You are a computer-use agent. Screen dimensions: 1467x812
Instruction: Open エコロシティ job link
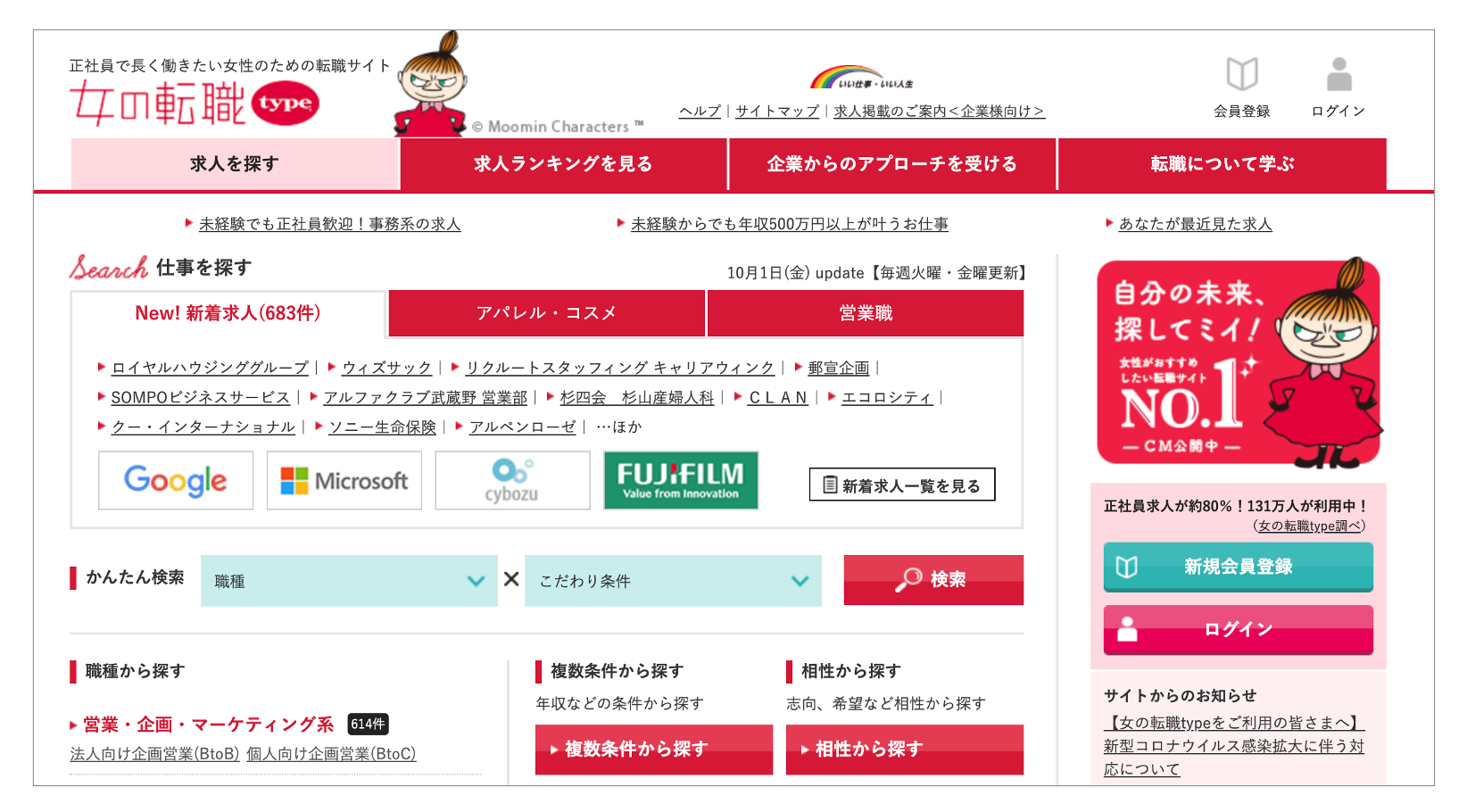tap(887, 397)
